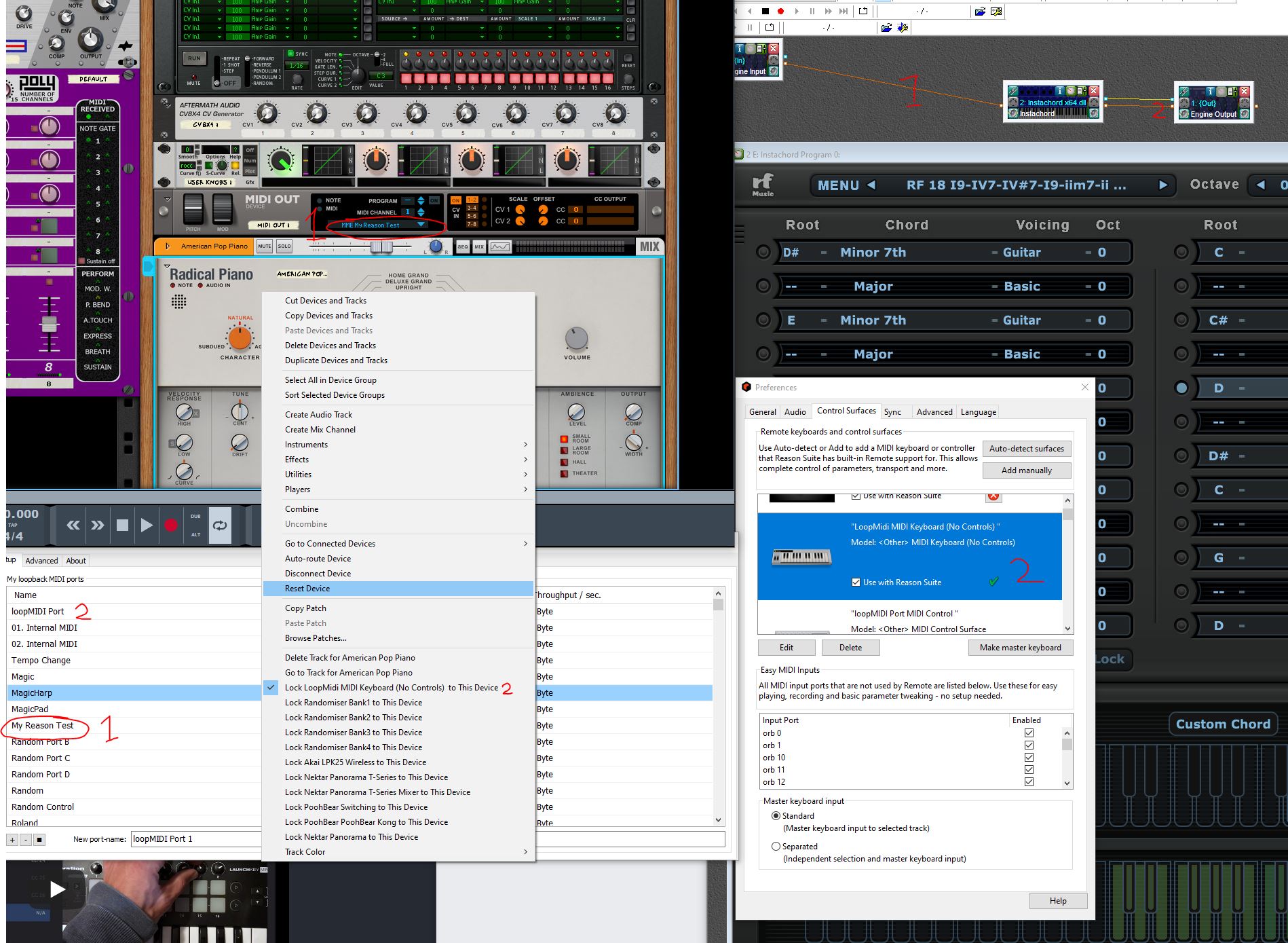The height and width of the screenshot is (943, 1288).
Task: Click the Add manually button
Action: 1026,470
